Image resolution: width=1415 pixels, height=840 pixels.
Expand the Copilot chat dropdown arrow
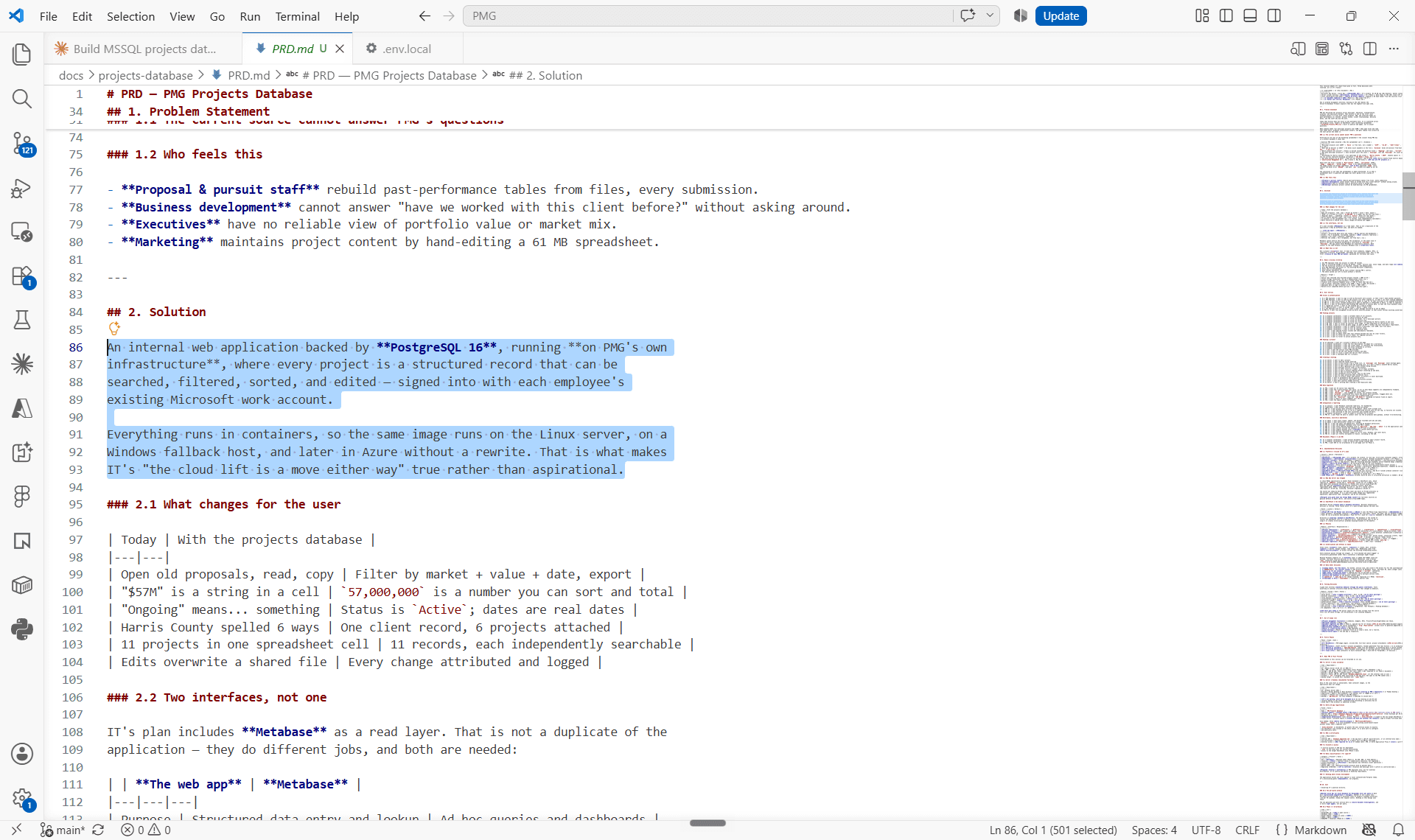tap(990, 15)
